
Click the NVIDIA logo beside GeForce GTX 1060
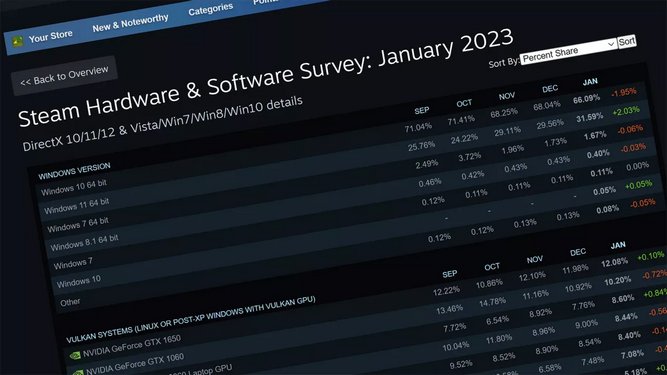(78, 372)
